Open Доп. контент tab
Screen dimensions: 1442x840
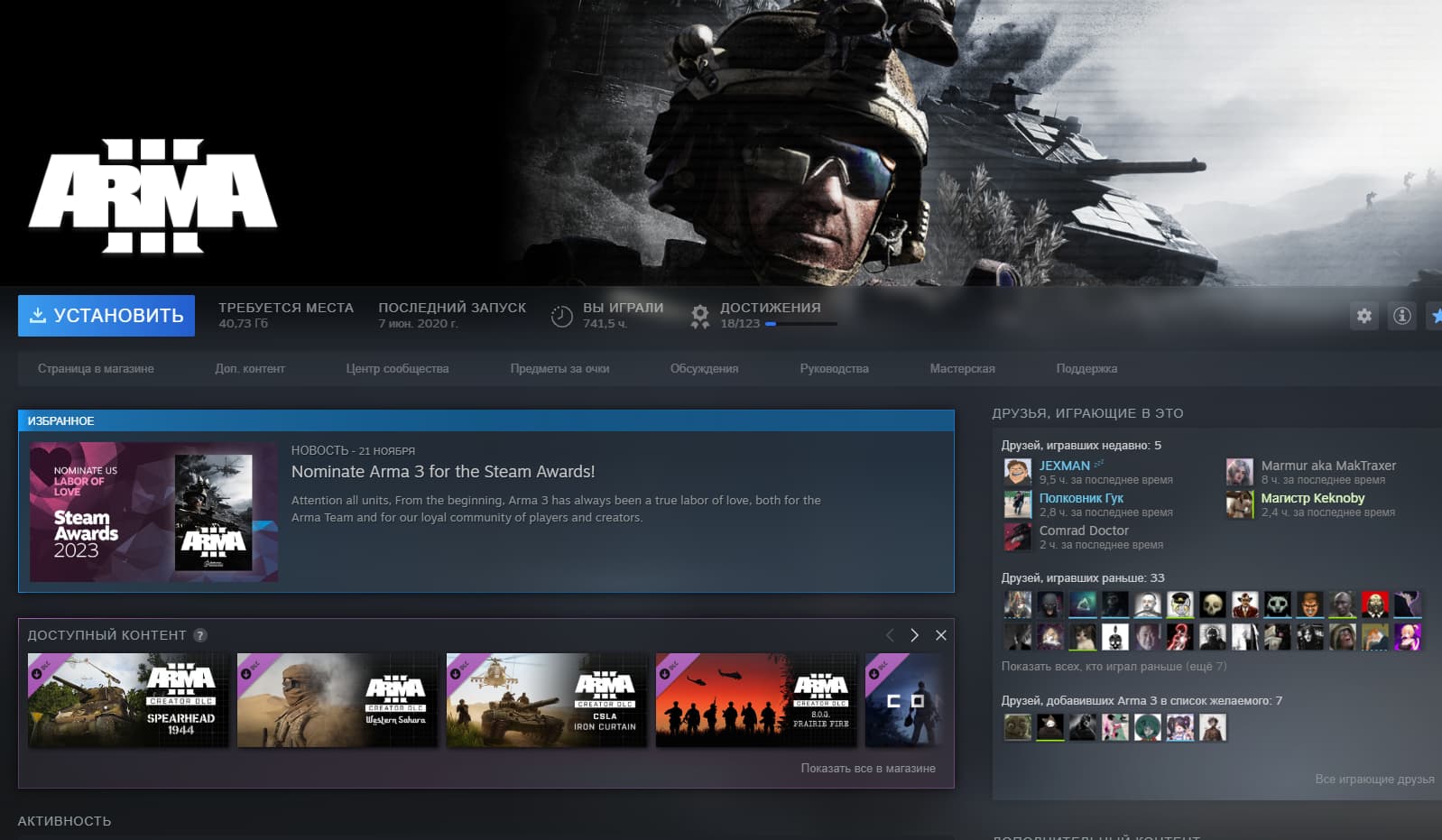tap(250, 368)
